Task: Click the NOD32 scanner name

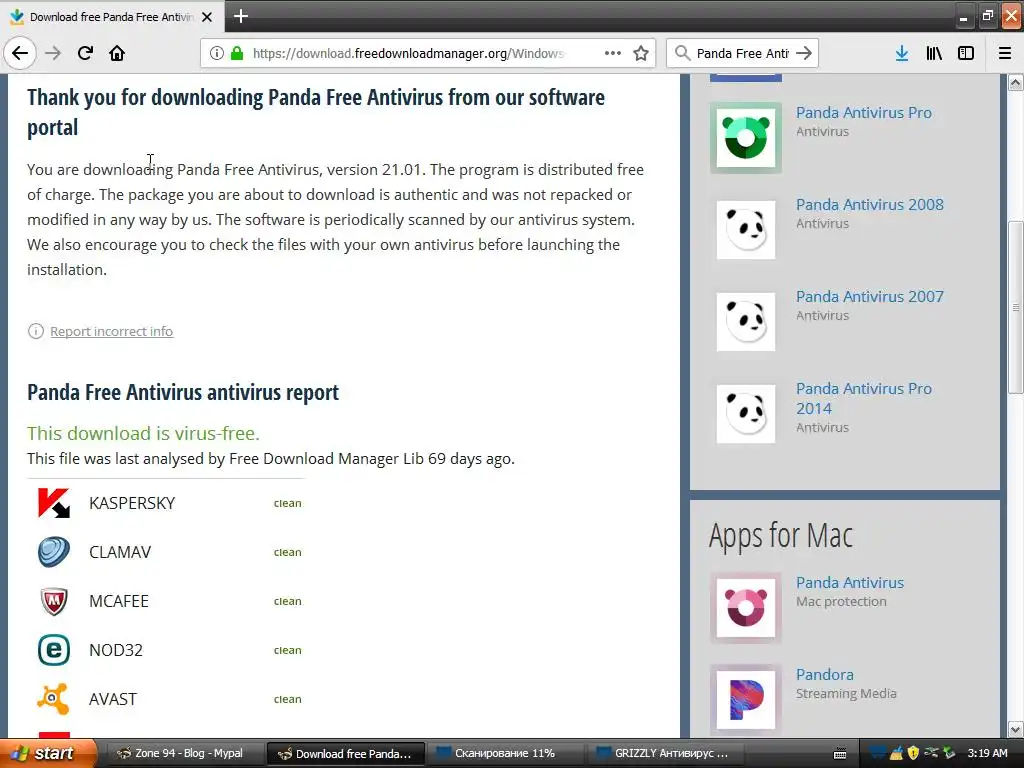Action: coord(116,650)
